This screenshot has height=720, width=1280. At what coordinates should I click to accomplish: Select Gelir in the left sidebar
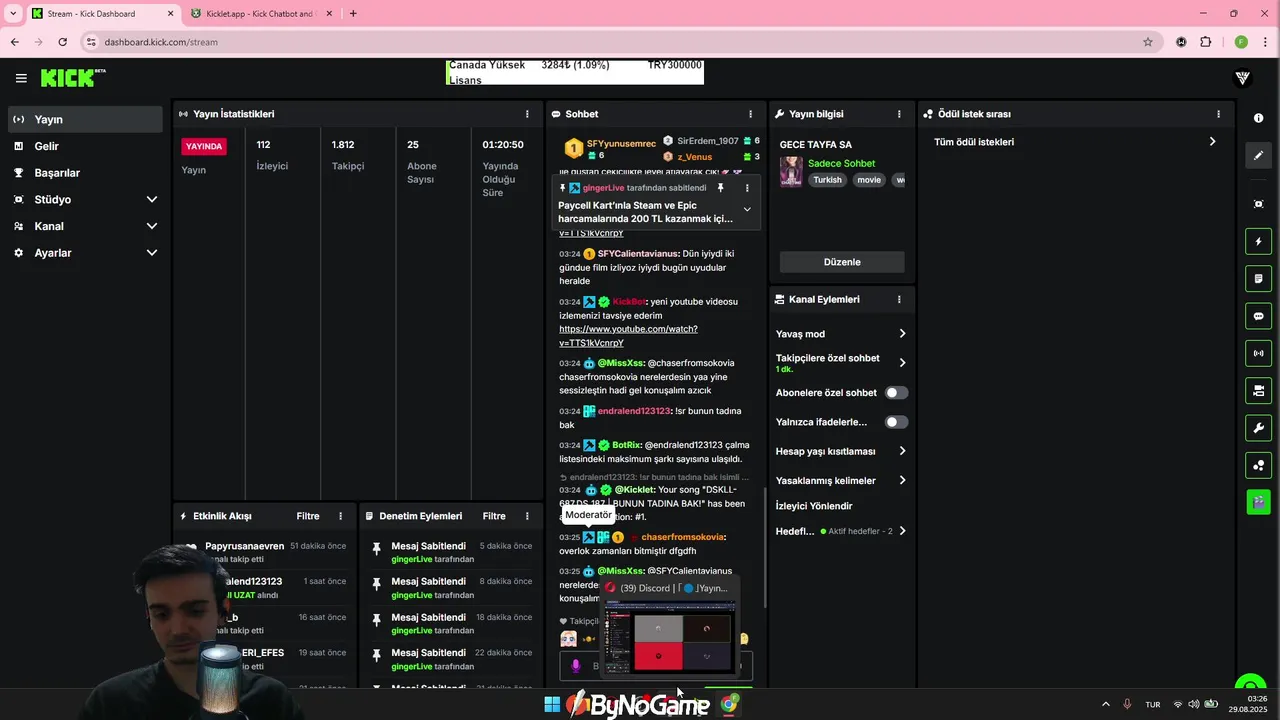(x=85, y=146)
